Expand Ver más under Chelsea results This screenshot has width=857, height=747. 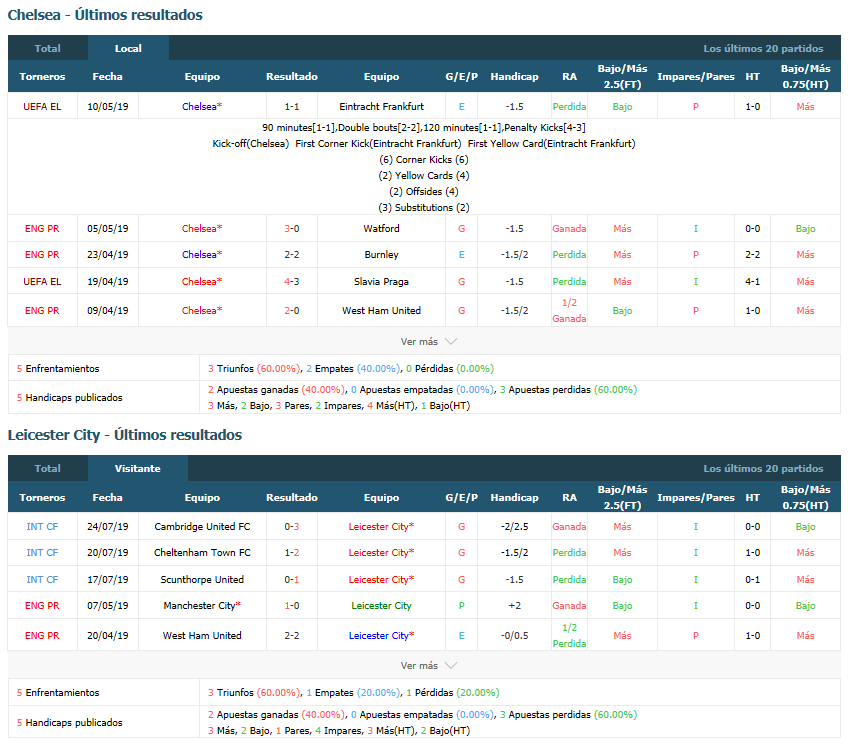[x=428, y=342]
